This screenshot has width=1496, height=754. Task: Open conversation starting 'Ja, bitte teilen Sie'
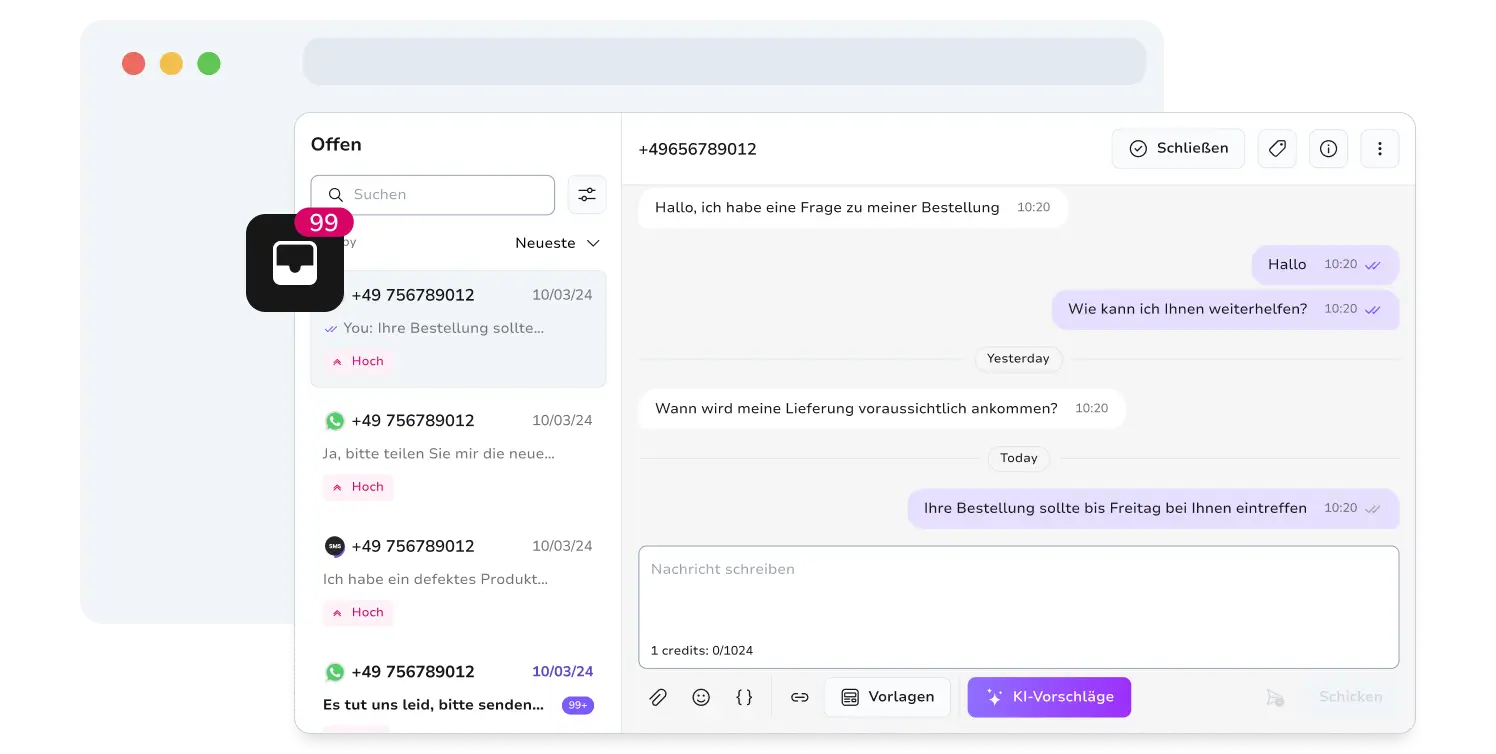pyautogui.click(x=458, y=452)
